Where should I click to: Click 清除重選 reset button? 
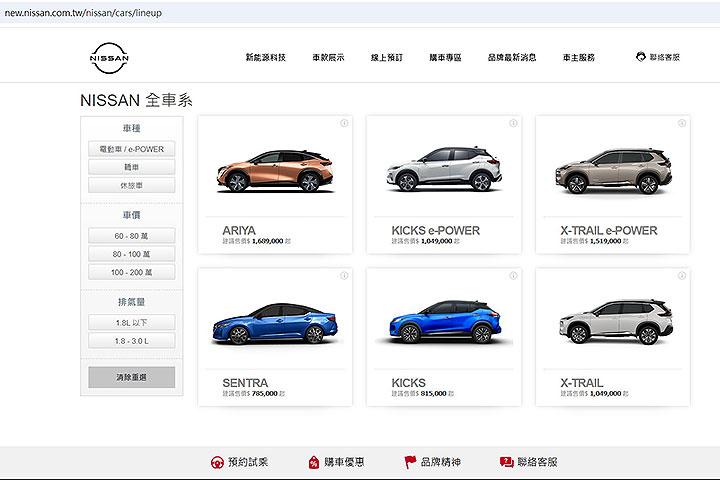coord(131,377)
